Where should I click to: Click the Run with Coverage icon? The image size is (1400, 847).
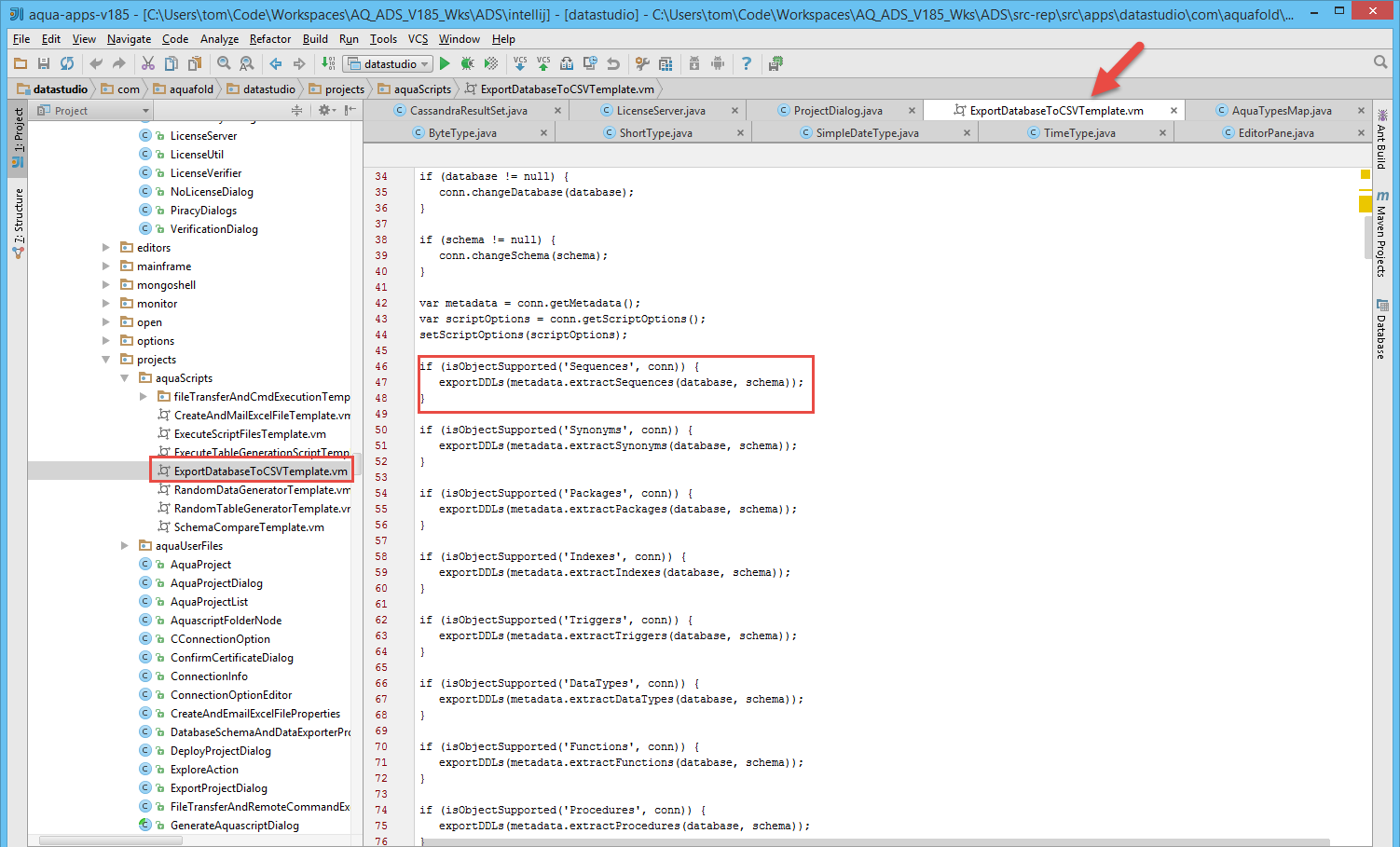491,63
